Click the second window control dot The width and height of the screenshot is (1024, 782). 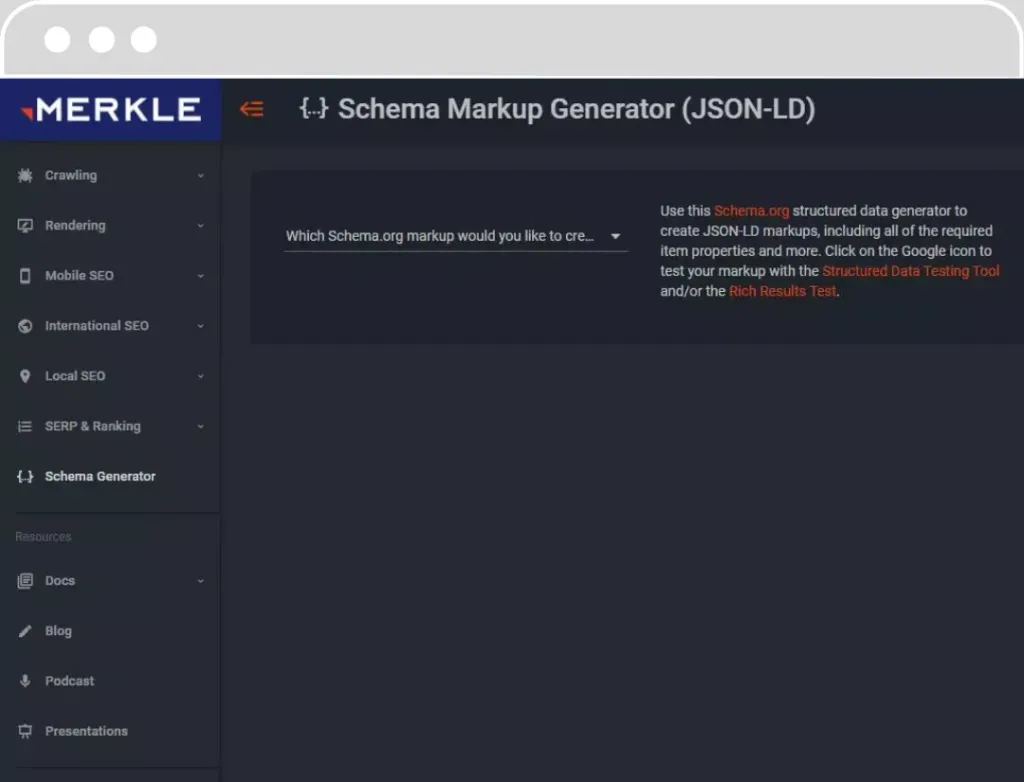tap(101, 39)
